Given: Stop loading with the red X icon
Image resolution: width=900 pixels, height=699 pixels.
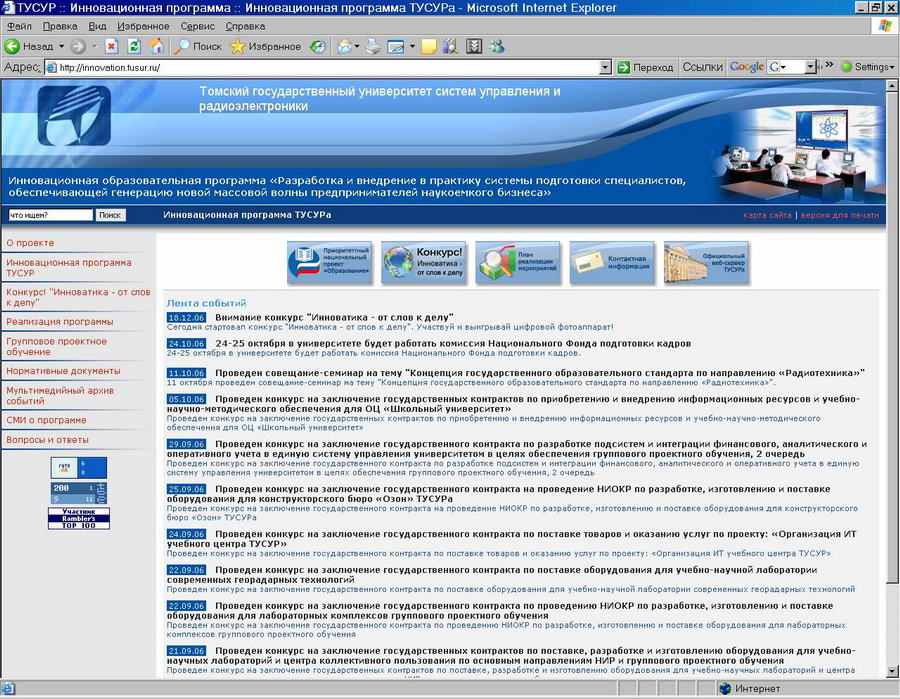Looking at the screenshot, I should (111, 46).
